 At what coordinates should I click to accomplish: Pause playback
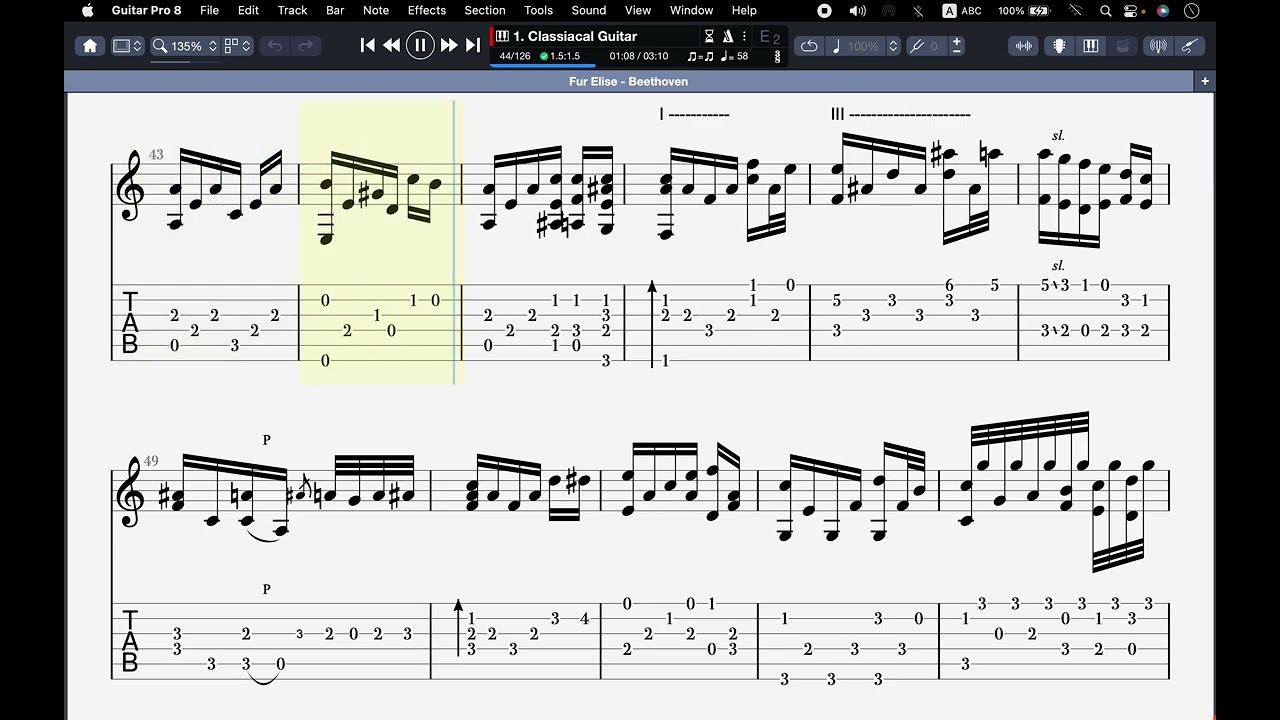coord(420,45)
